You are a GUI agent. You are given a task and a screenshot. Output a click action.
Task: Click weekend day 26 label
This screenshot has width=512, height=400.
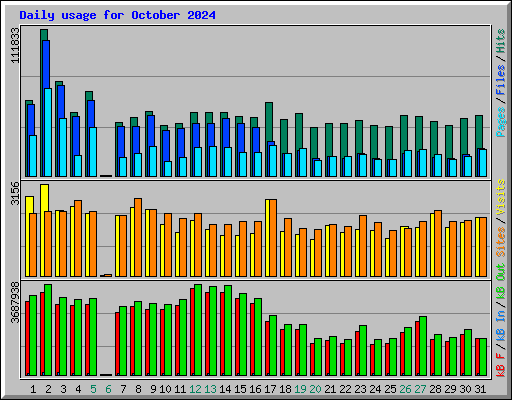405,389
